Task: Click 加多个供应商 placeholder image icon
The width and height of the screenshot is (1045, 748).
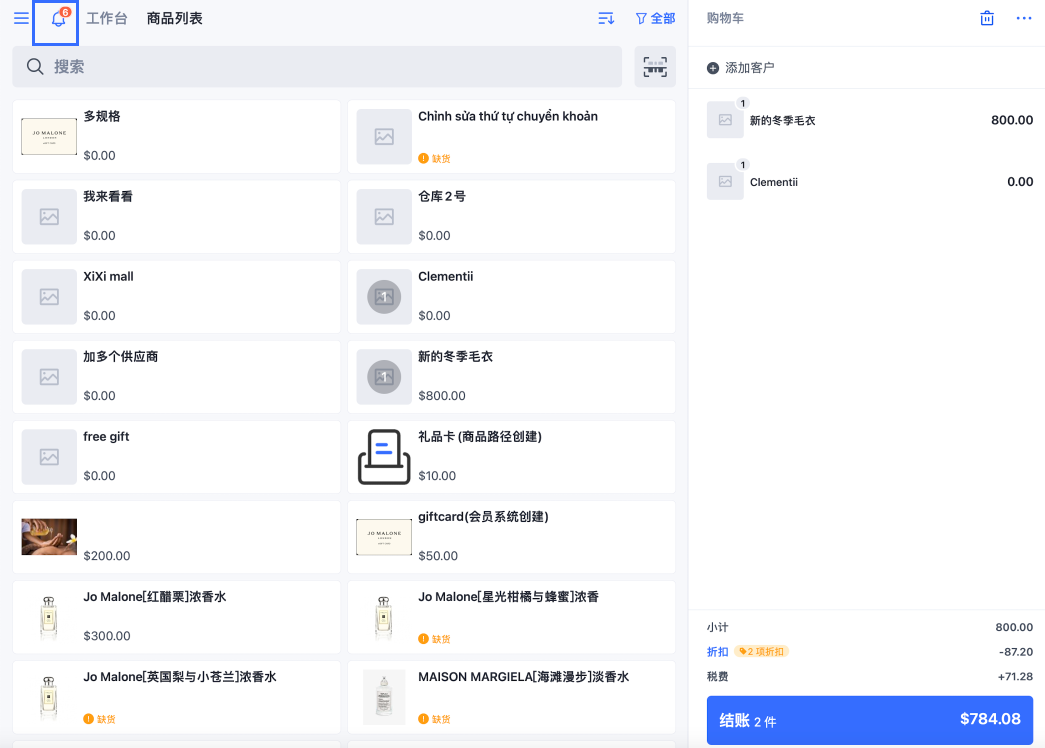Action: pyautogui.click(x=49, y=377)
